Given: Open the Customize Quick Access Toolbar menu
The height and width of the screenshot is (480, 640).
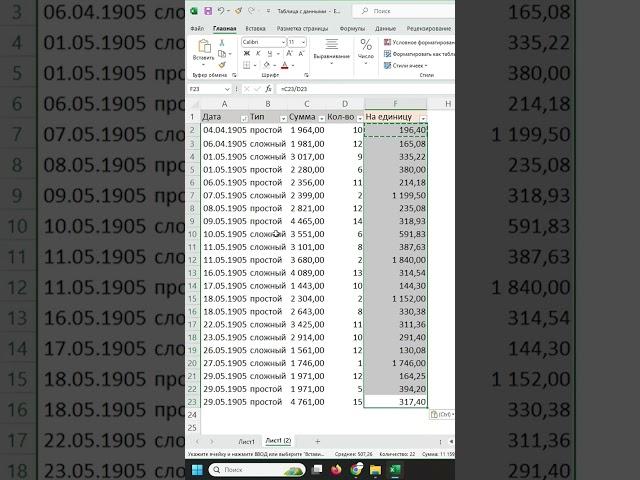Looking at the screenshot, I should pos(268,11).
